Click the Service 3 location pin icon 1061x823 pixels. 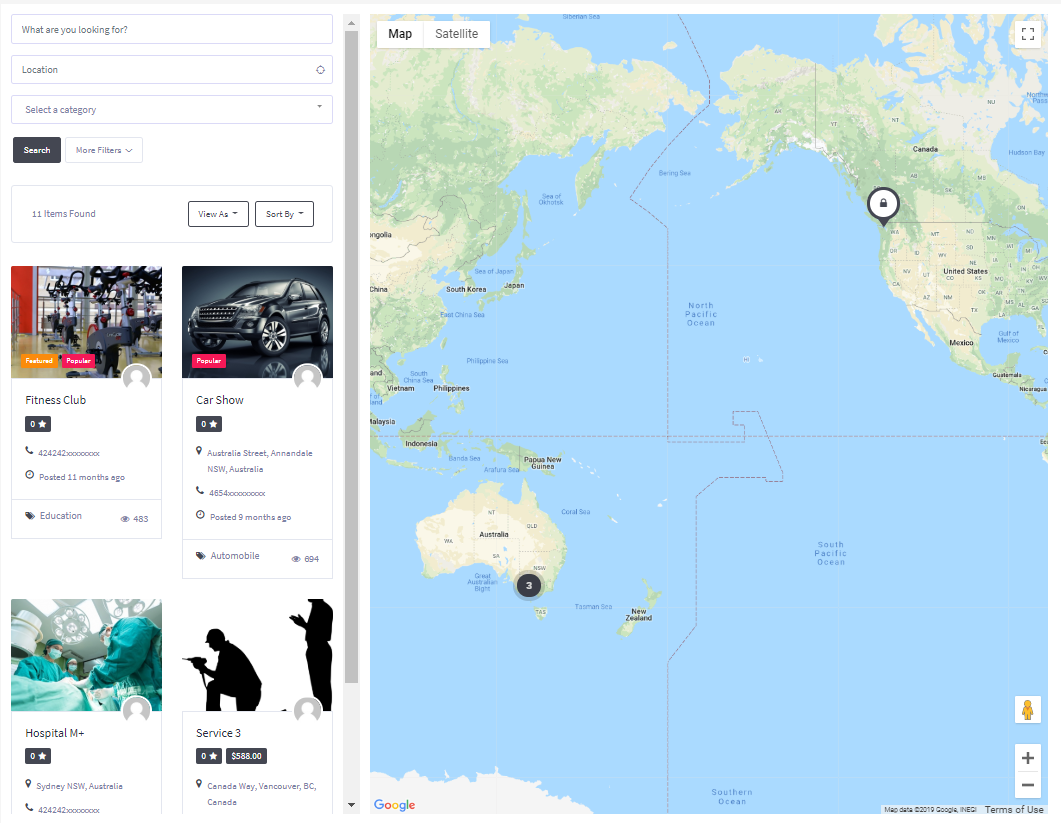click(x=199, y=784)
